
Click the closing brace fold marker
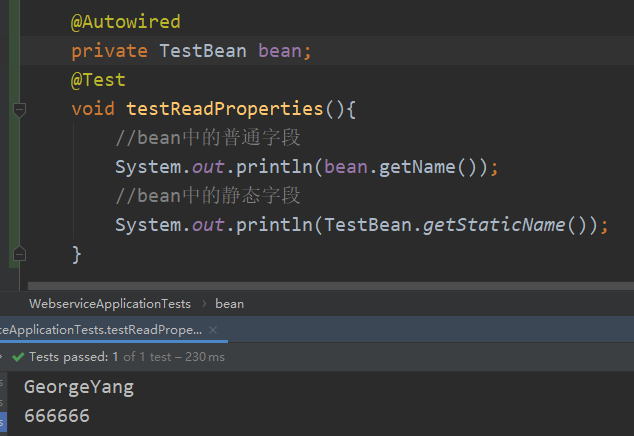click(19, 254)
